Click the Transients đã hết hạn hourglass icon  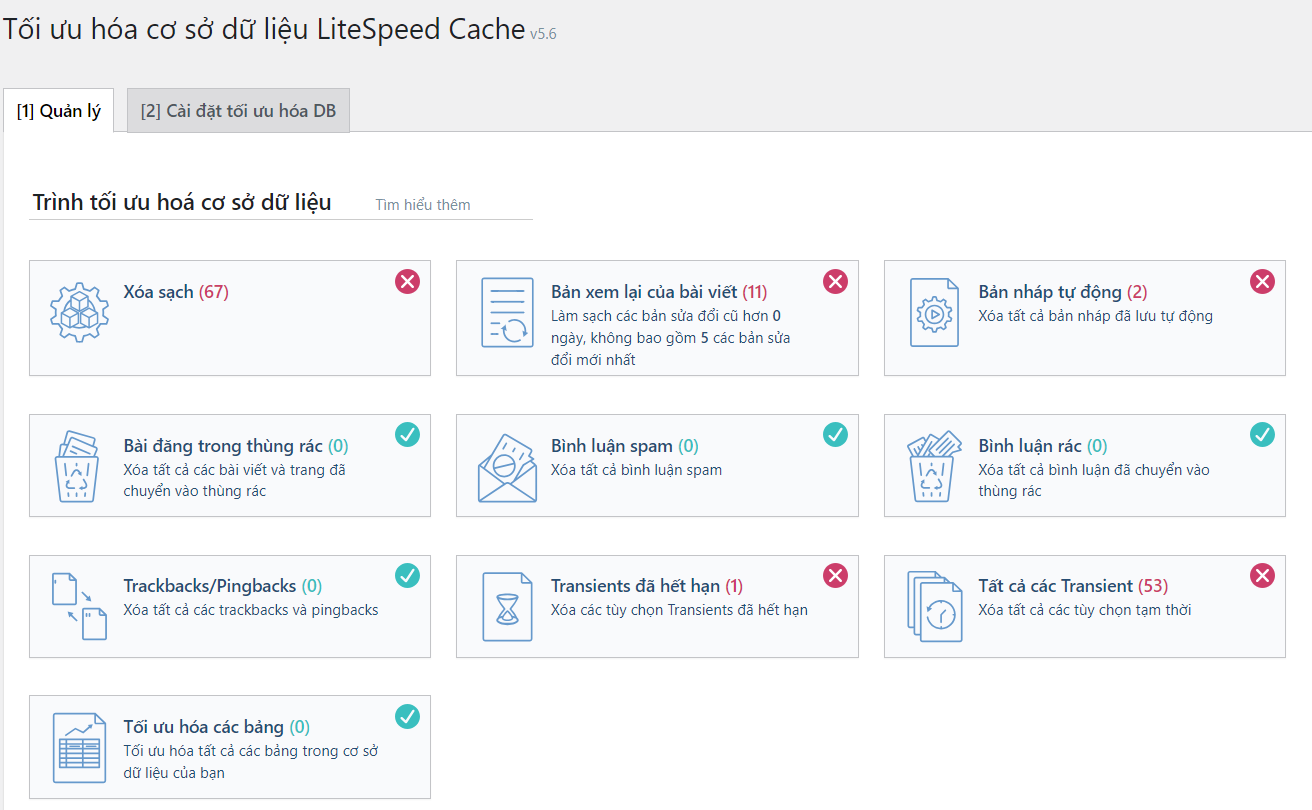pyautogui.click(x=508, y=607)
